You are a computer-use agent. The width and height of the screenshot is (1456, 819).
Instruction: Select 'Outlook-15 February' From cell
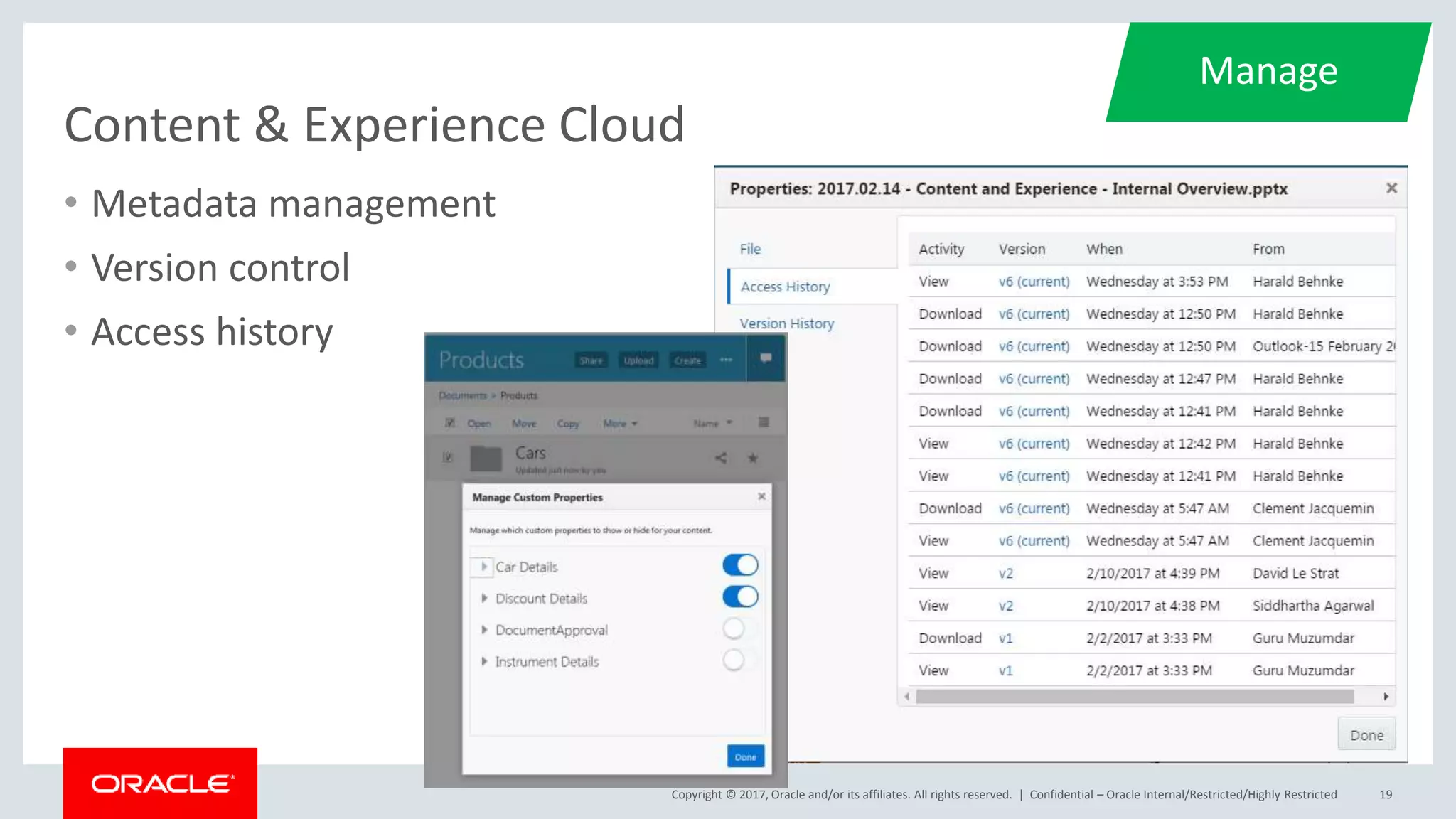coord(1323,346)
